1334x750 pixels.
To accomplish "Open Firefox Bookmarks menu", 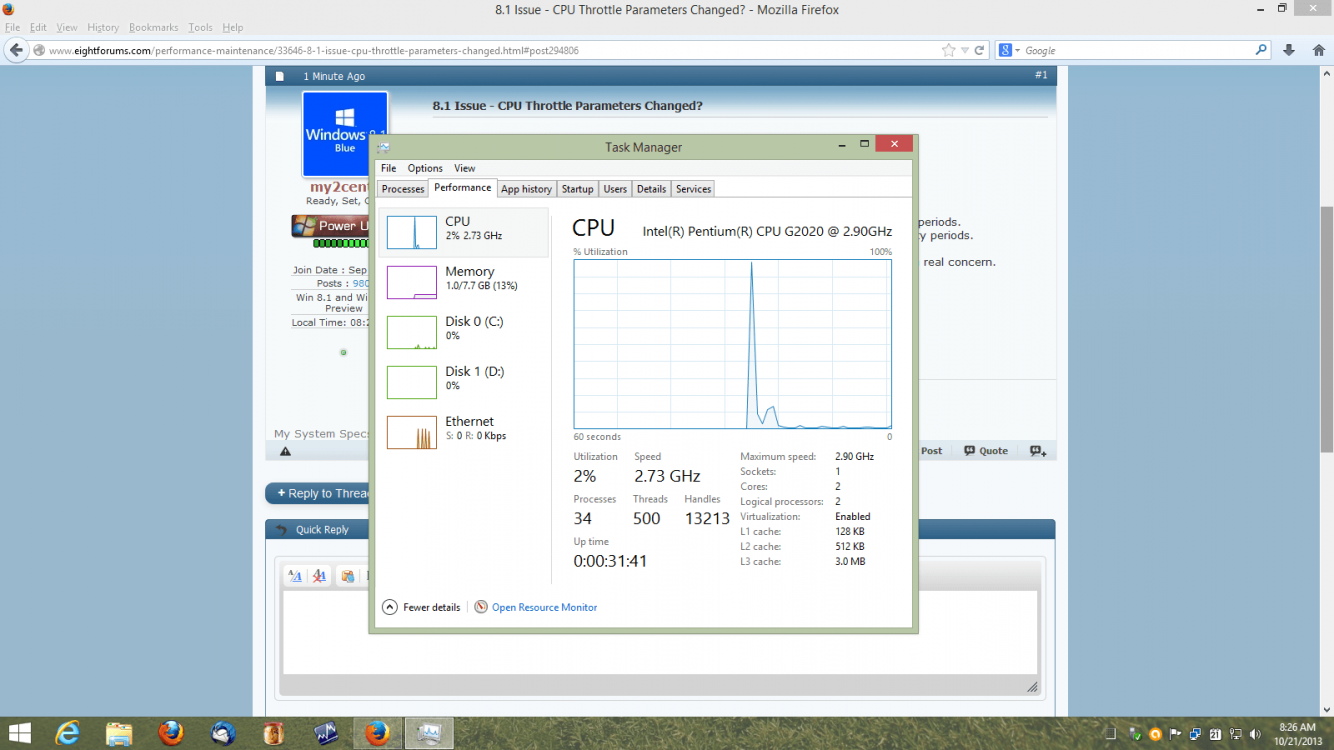I will click(153, 28).
